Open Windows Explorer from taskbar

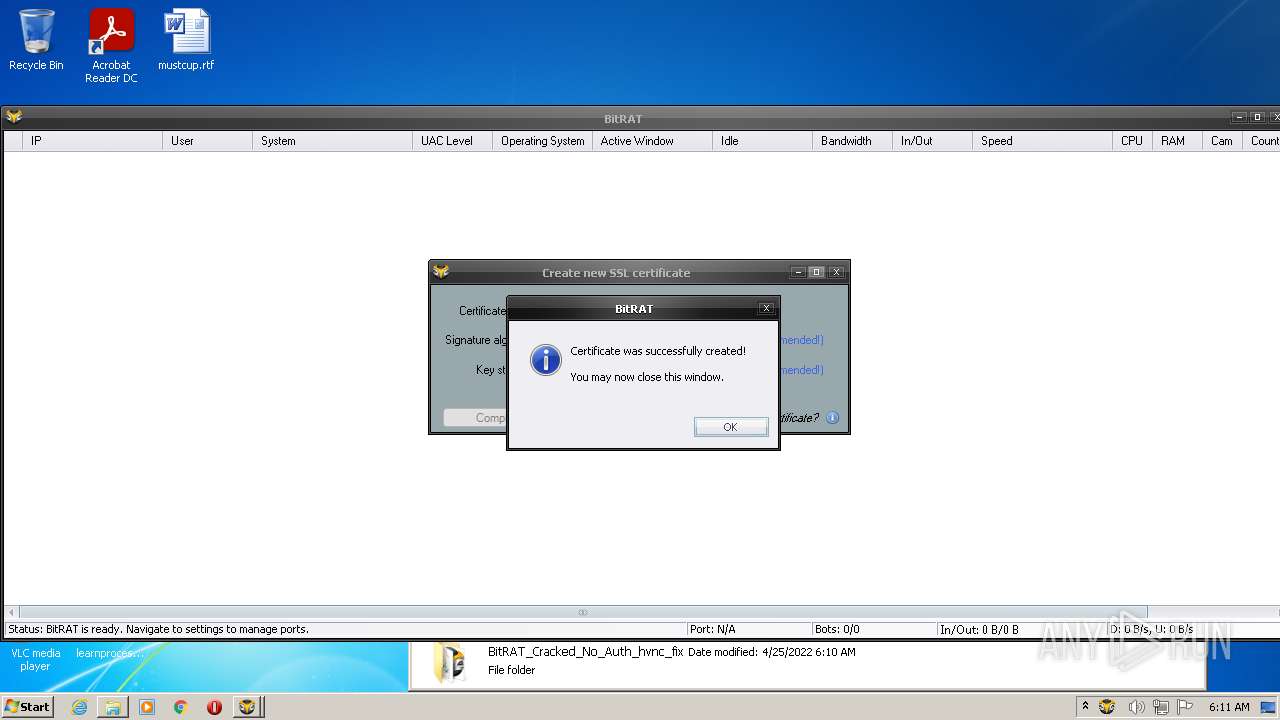click(x=113, y=707)
